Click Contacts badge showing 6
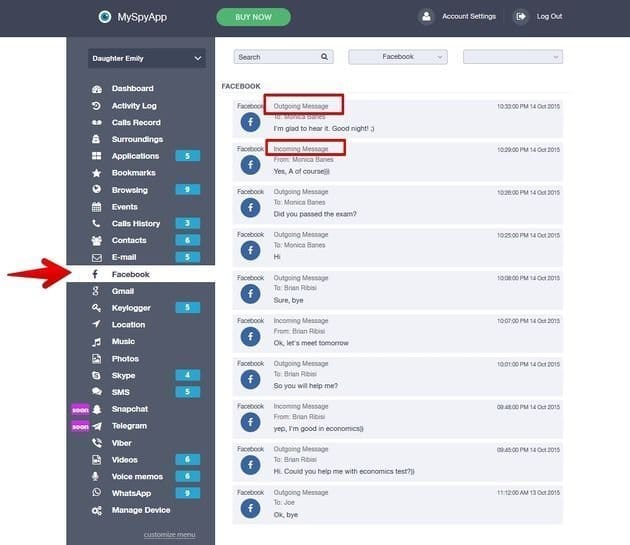The height and width of the screenshot is (545, 630). (x=188, y=240)
